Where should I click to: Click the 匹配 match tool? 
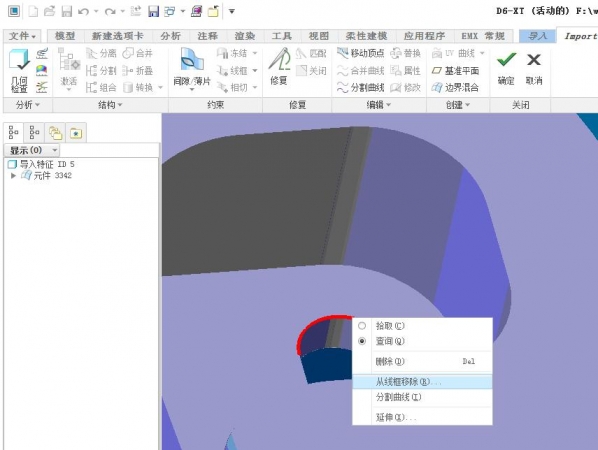pyautogui.click(x=312, y=53)
